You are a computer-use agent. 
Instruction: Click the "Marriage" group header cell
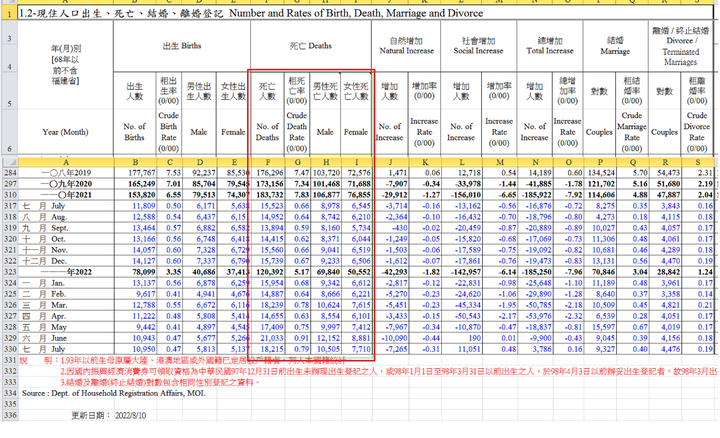[615, 46]
